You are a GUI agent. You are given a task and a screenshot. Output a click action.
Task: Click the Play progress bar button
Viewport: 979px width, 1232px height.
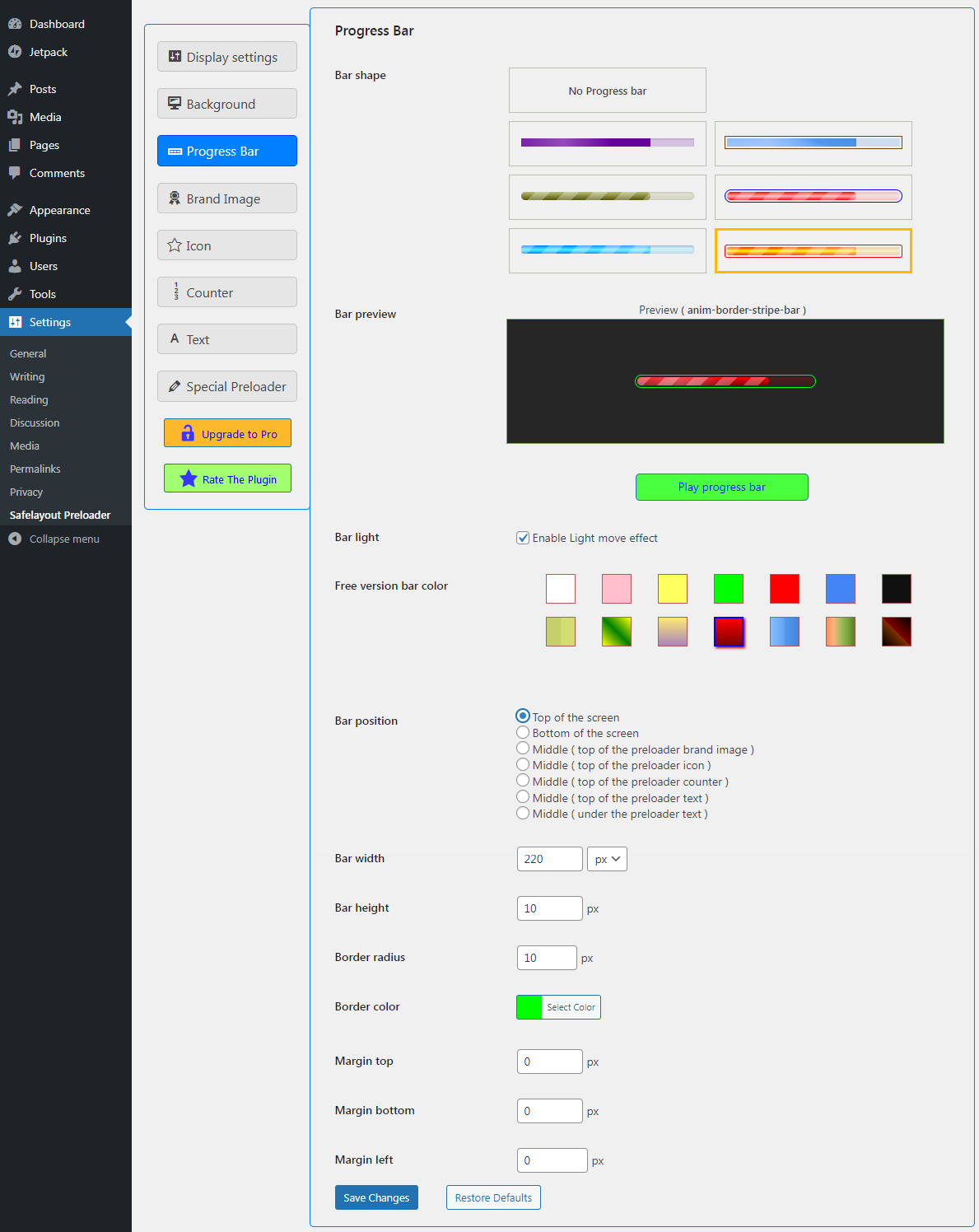[x=722, y=487]
